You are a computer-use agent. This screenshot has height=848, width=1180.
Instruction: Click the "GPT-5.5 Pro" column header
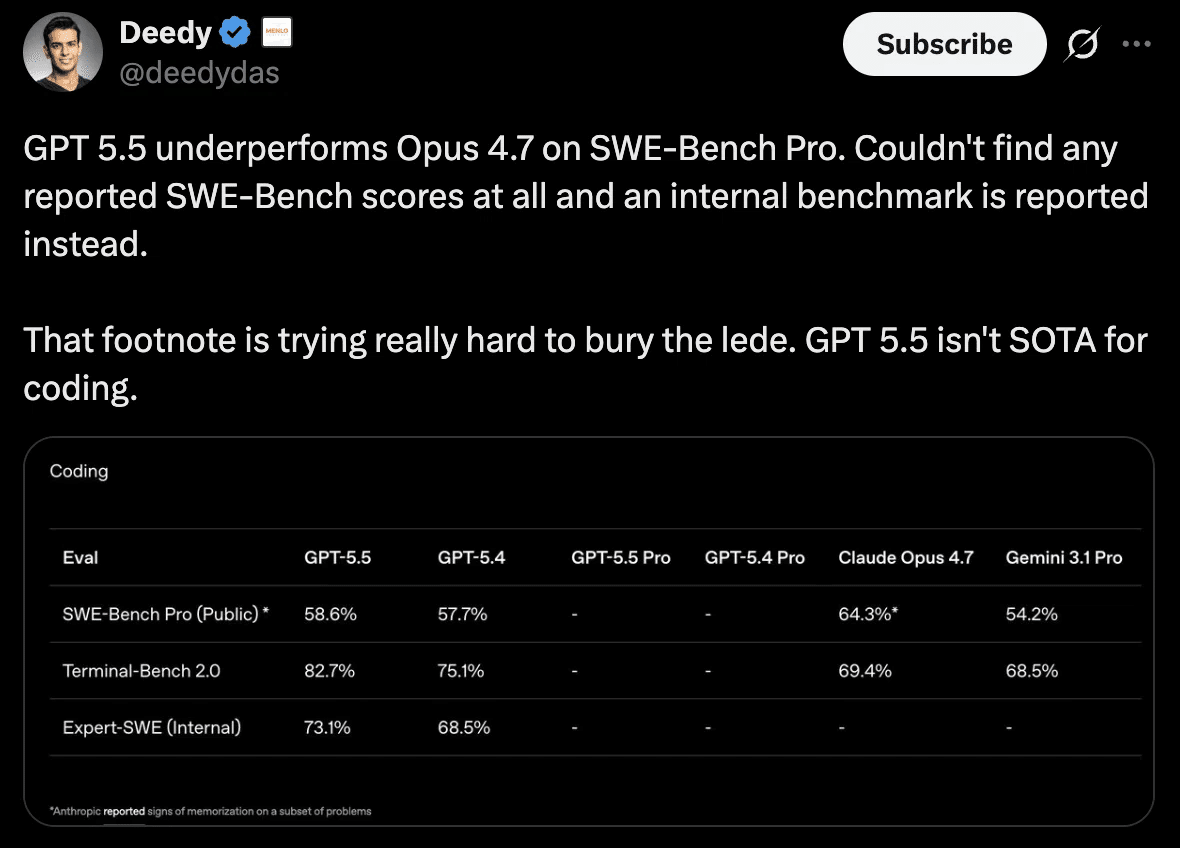pos(621,557)
